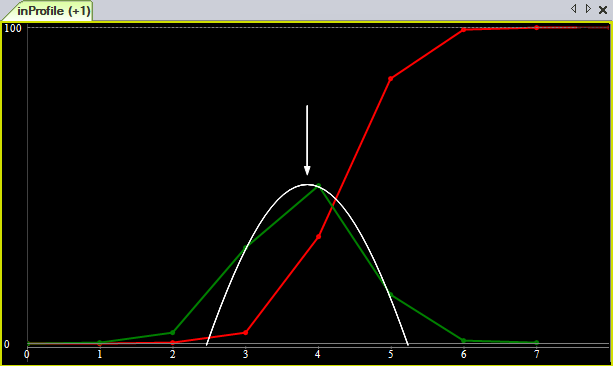Click the 100 label on vertical axis

tap(13, 28)
